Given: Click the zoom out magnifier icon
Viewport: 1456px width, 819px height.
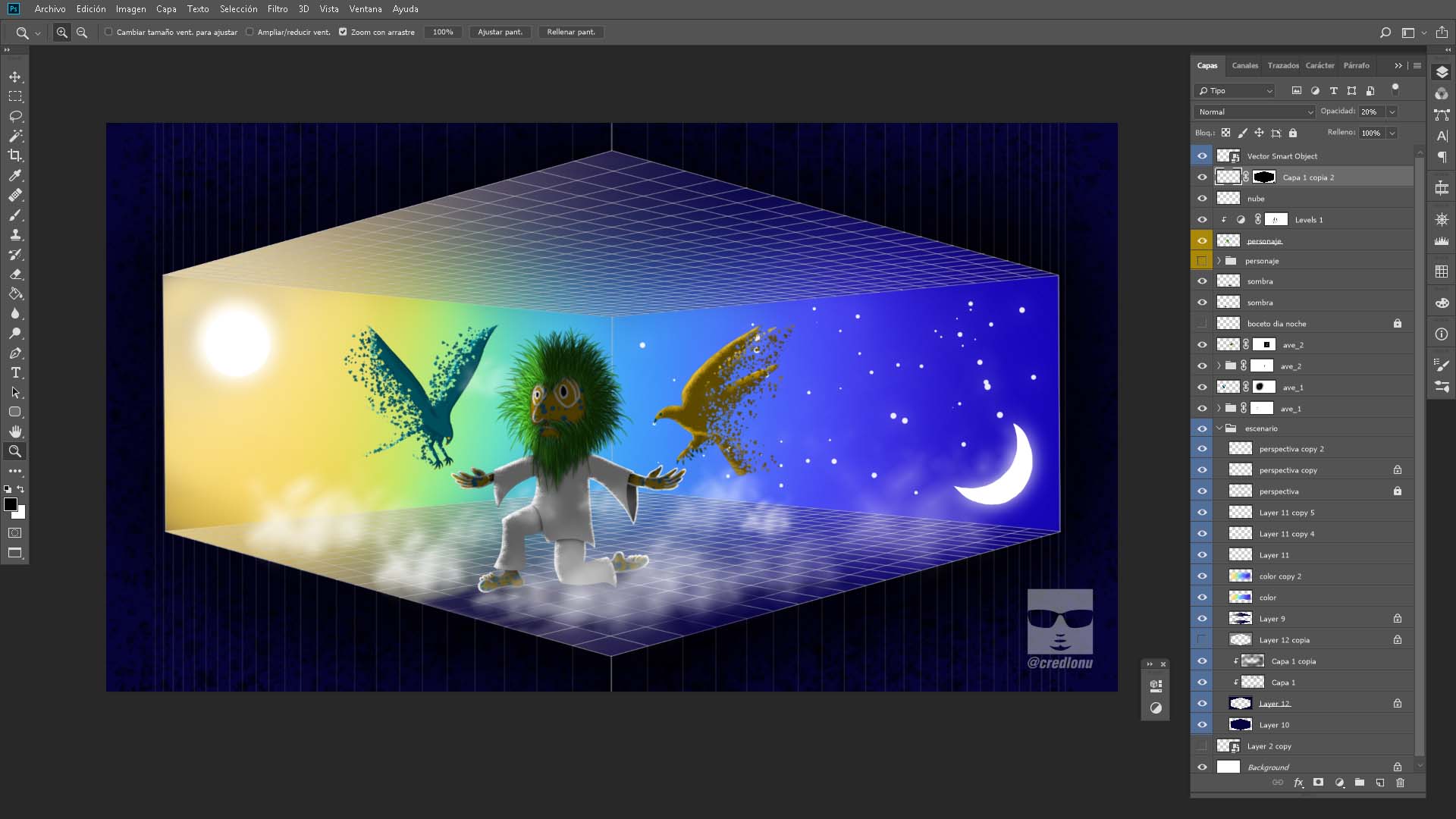Looking at the screenshot, I should click(x=82, y=33).
